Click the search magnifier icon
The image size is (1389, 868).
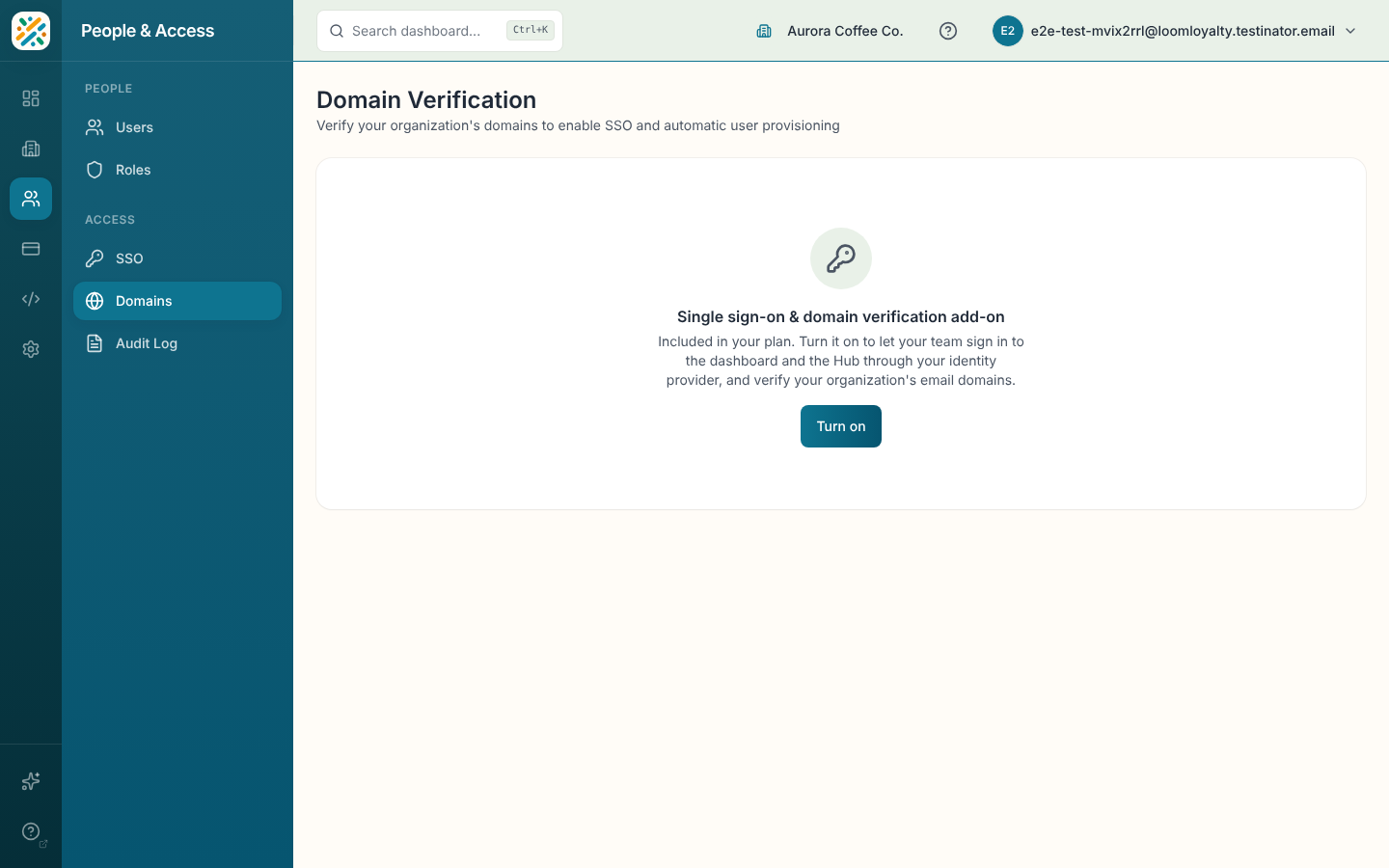tap(337, 31)
